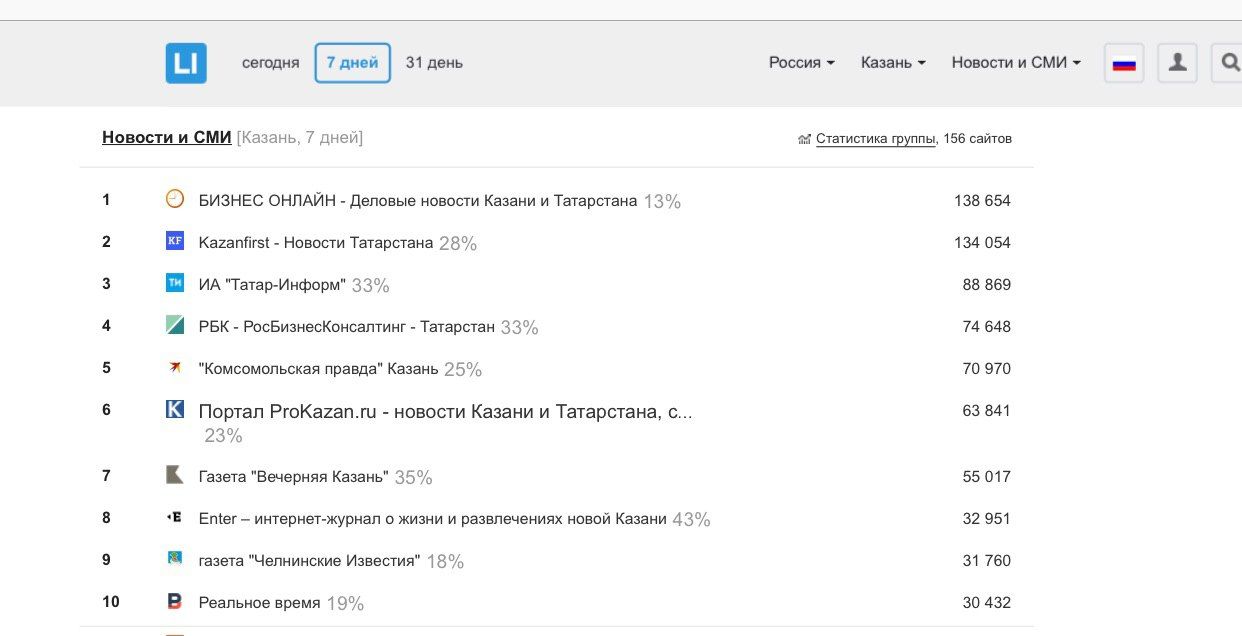
Task: Open the user profile icon
Action: [x=1177, y=63]
